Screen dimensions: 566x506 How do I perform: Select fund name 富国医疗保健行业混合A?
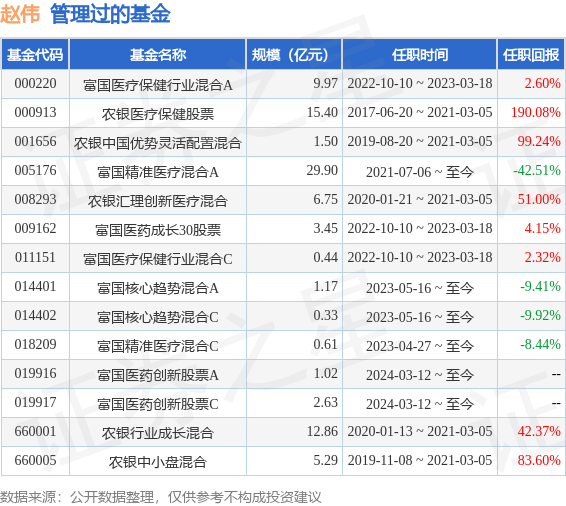coord(158,85)
